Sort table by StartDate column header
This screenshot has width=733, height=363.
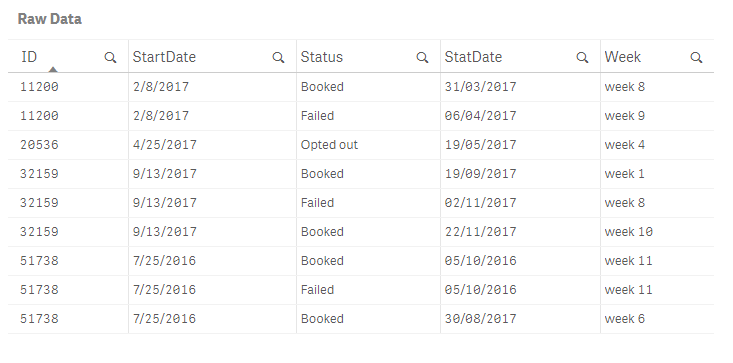click(x=164, y=57)
